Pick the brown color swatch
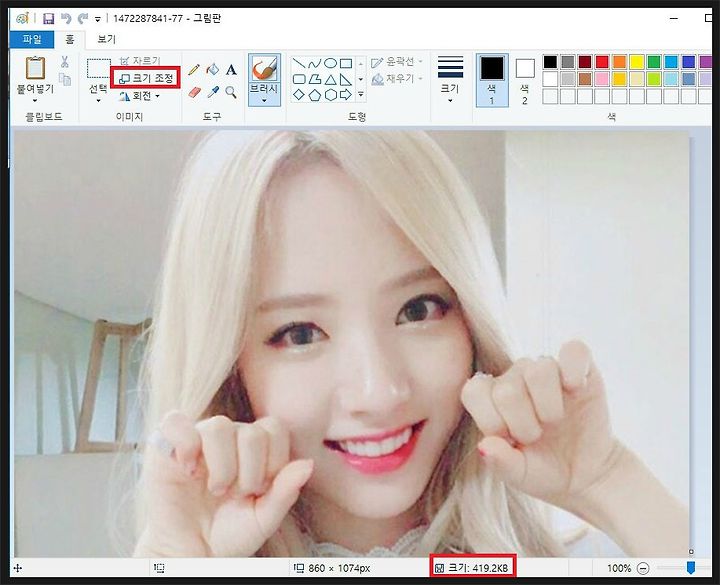Screen dimensions: 720x585 coord(585,79)
